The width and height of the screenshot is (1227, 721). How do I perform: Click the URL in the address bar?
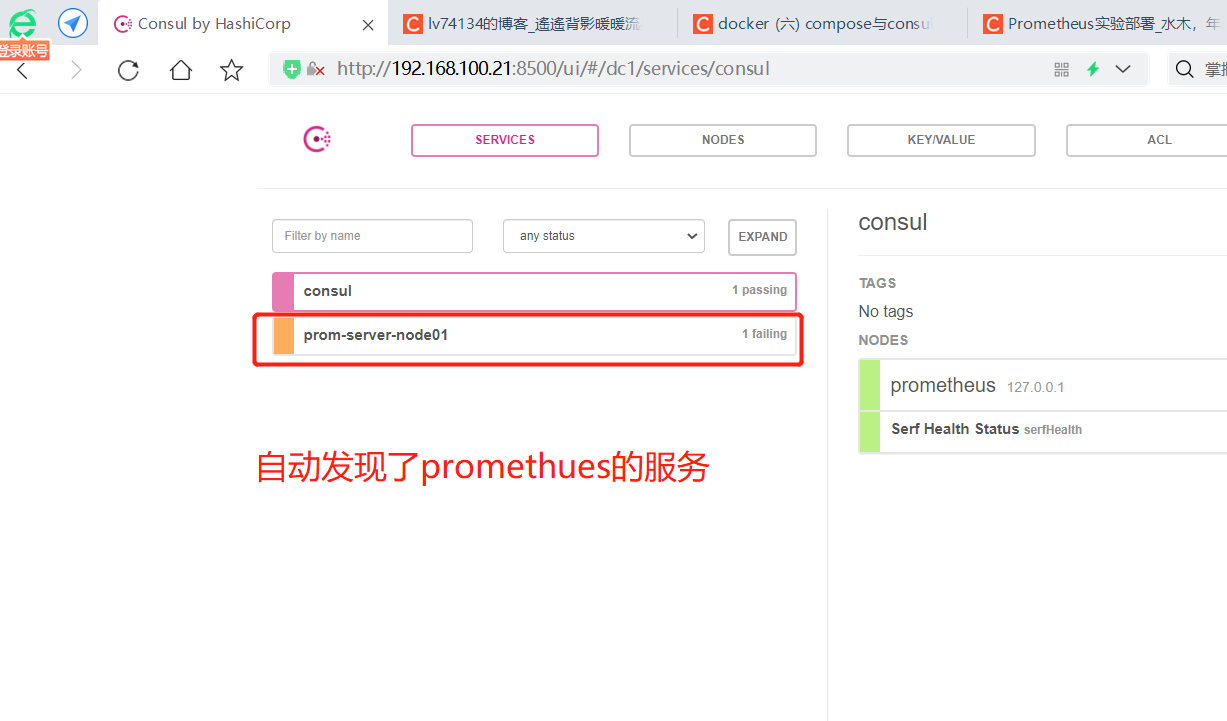(553, 69)
